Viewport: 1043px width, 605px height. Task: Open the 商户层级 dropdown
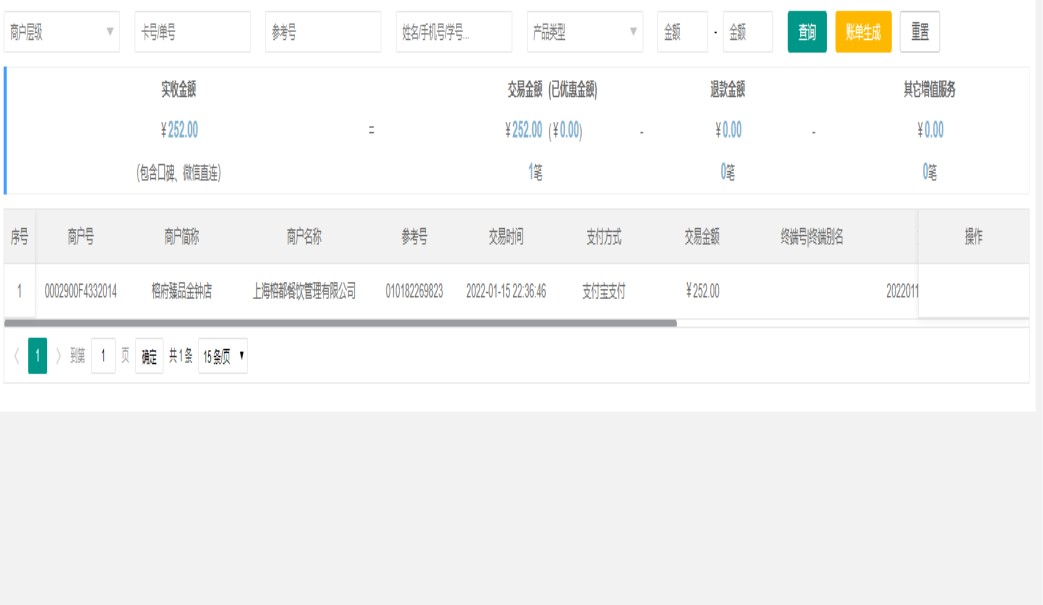61,32
